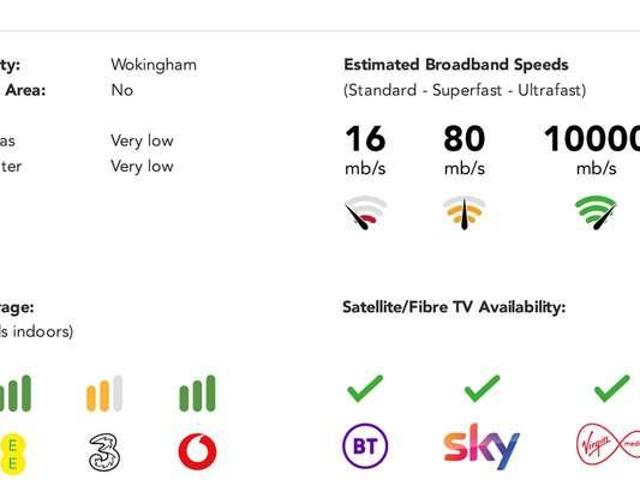
Task: Click the Vodafone logo icon
Action: click(x=197, y=451)
